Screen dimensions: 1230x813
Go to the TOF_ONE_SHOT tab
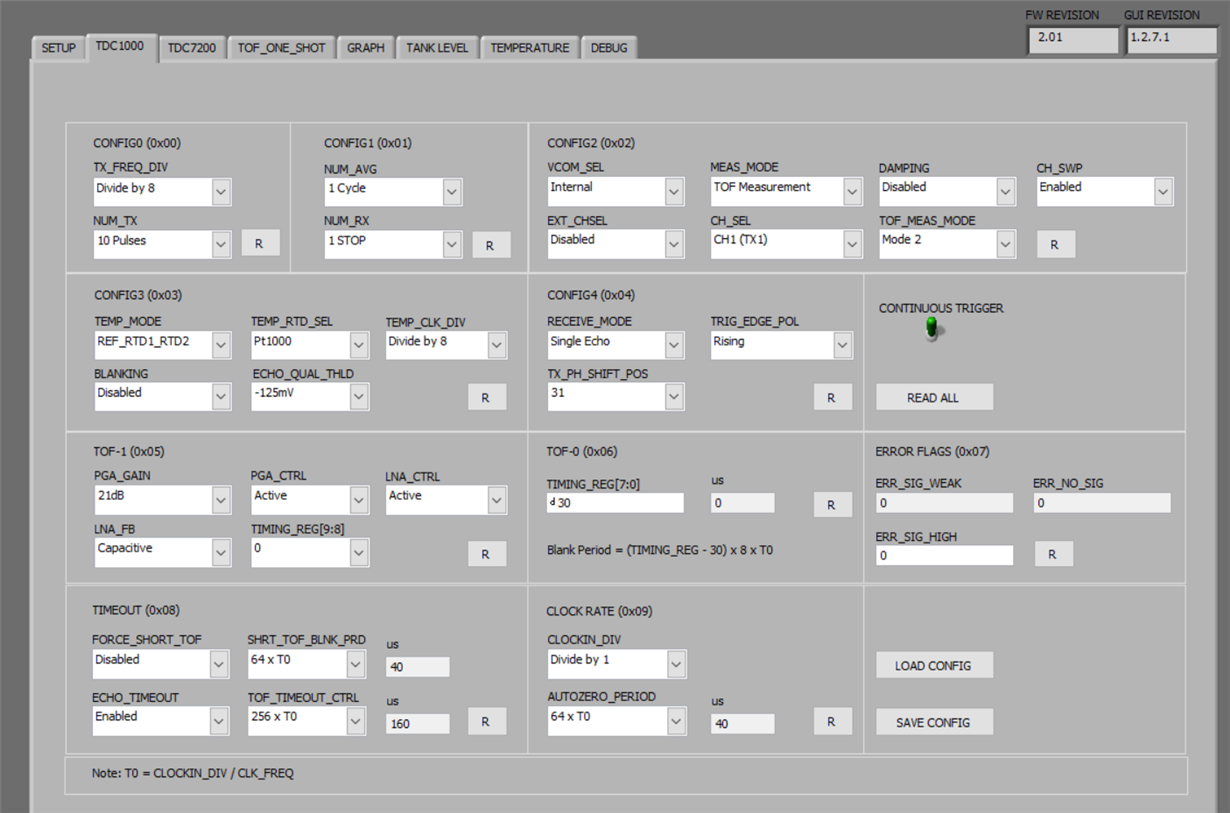(x=282, y=48)
